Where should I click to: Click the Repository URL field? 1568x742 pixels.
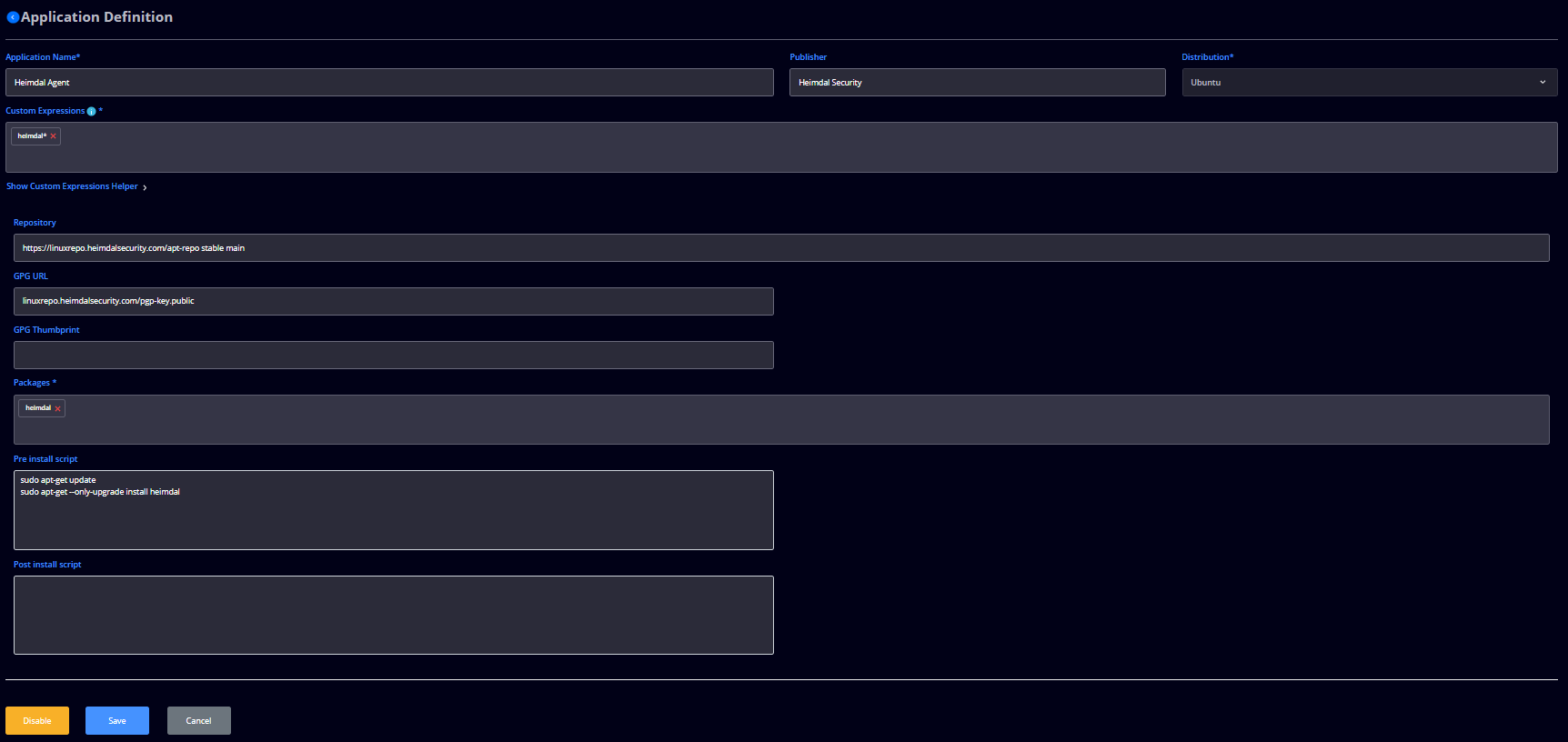pyautogui.click(x=781, y=248)
